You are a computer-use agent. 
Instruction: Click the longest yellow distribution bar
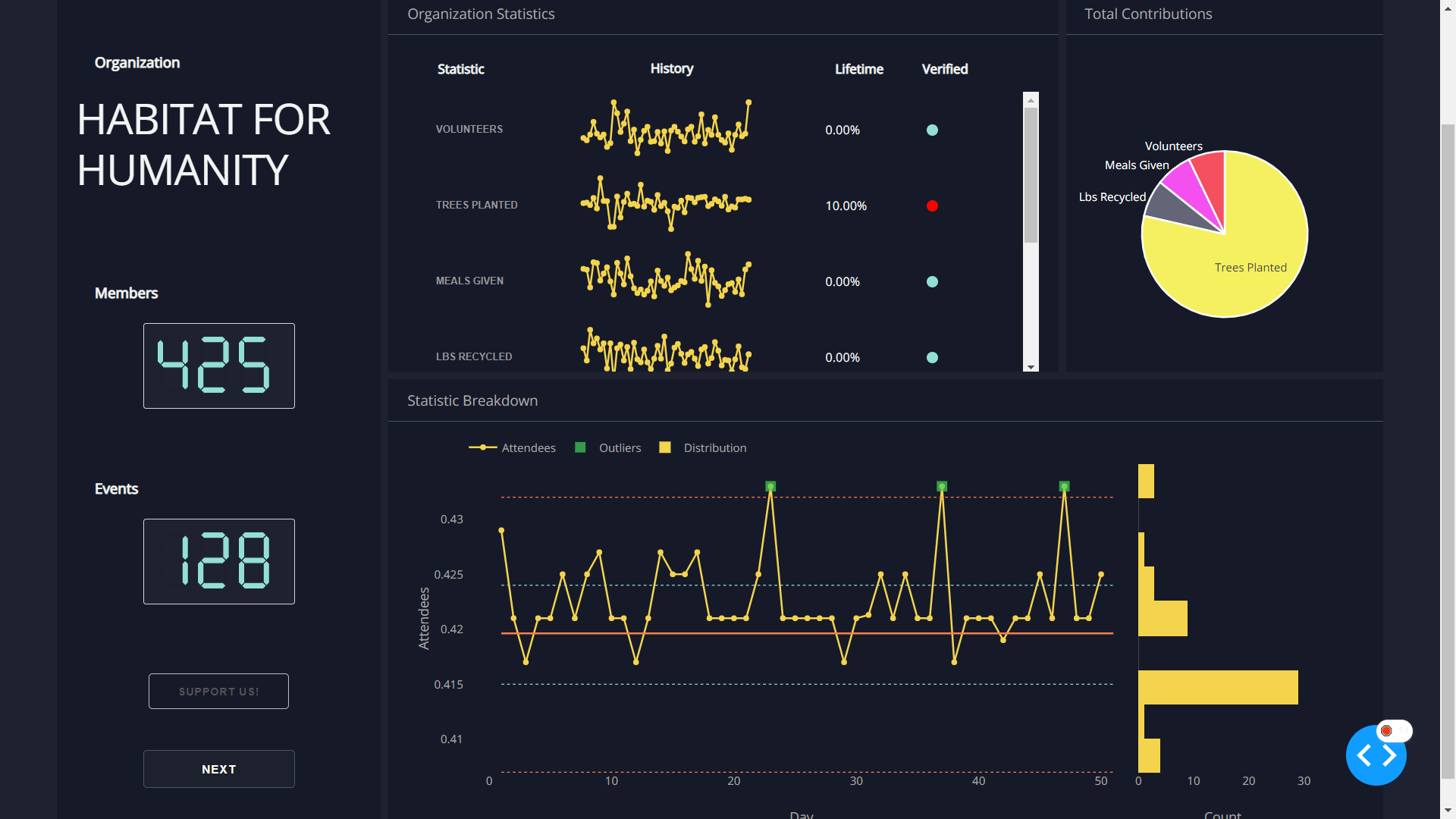[x=1217, y=687]
